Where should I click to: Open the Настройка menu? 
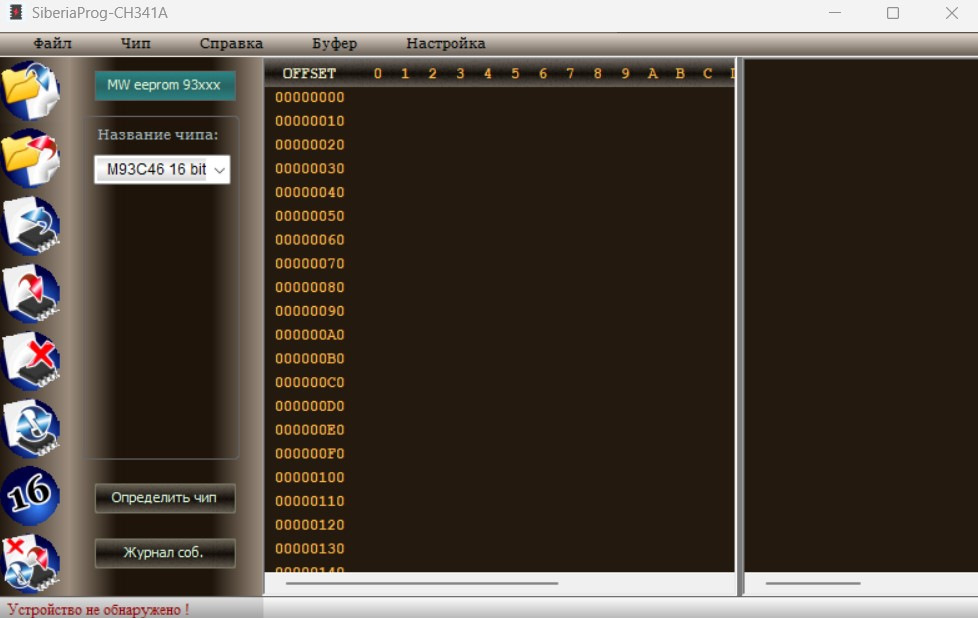(x=445, y=43)
